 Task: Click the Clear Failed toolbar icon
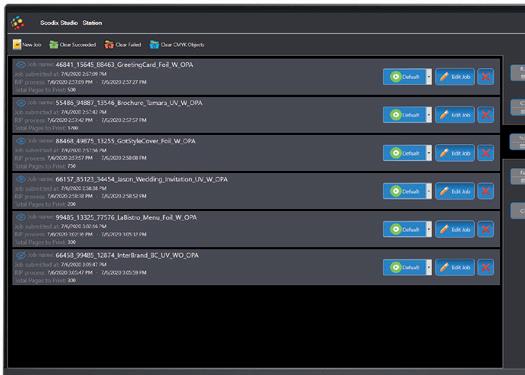pyautogui.click(x=109, y=45)
